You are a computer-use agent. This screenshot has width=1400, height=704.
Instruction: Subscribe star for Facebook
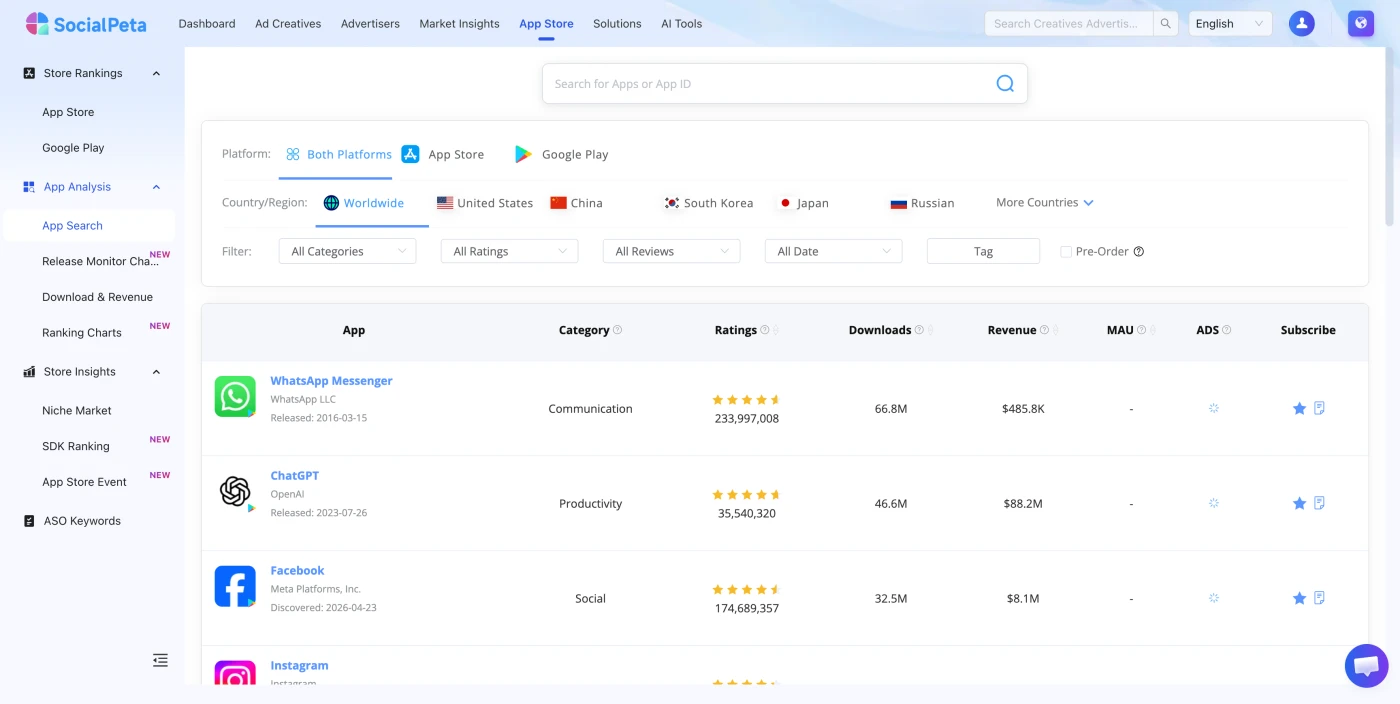pyautogui.click(x=1299, y=598)
